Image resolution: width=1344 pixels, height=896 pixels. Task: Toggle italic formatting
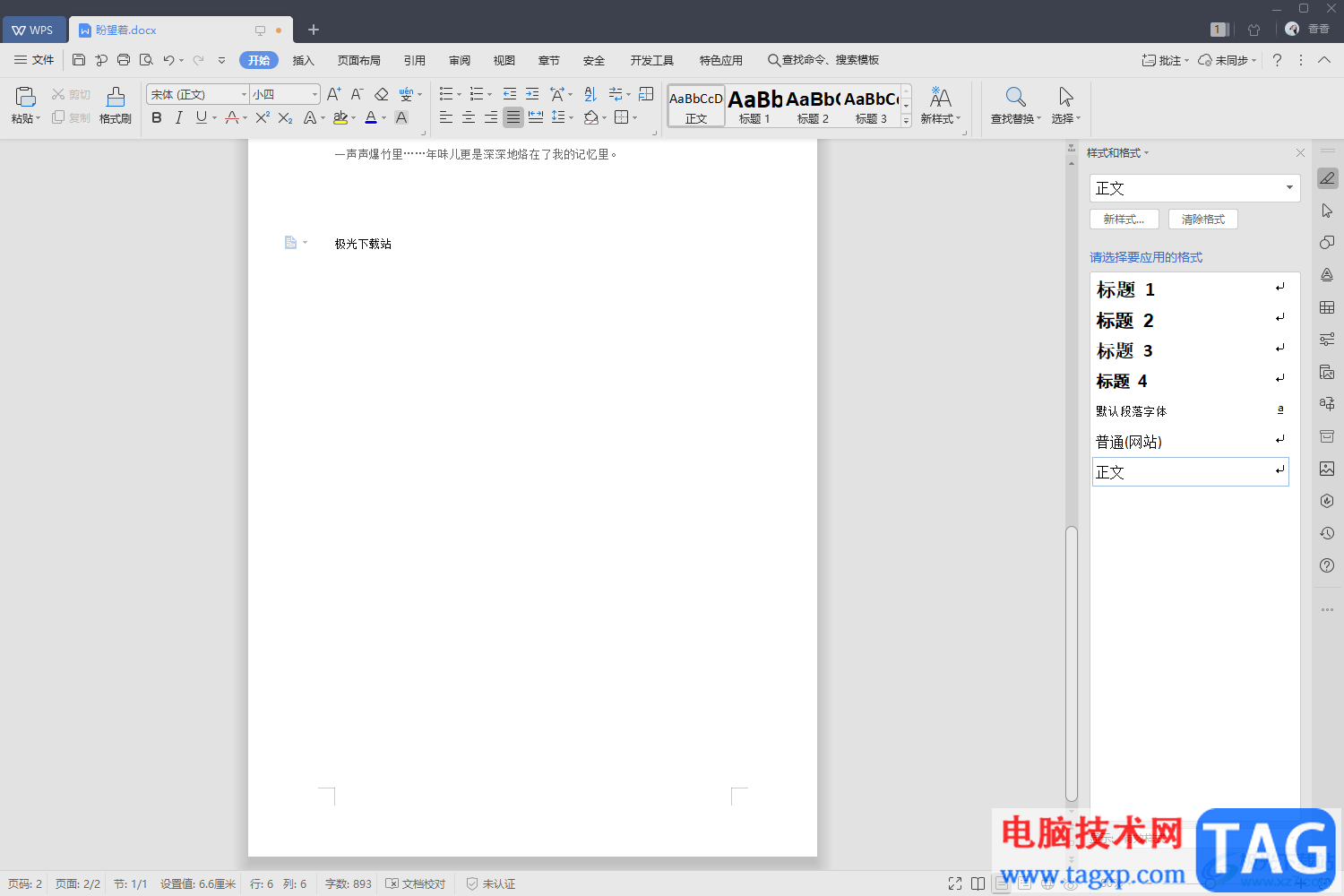(x=178, y=117)
